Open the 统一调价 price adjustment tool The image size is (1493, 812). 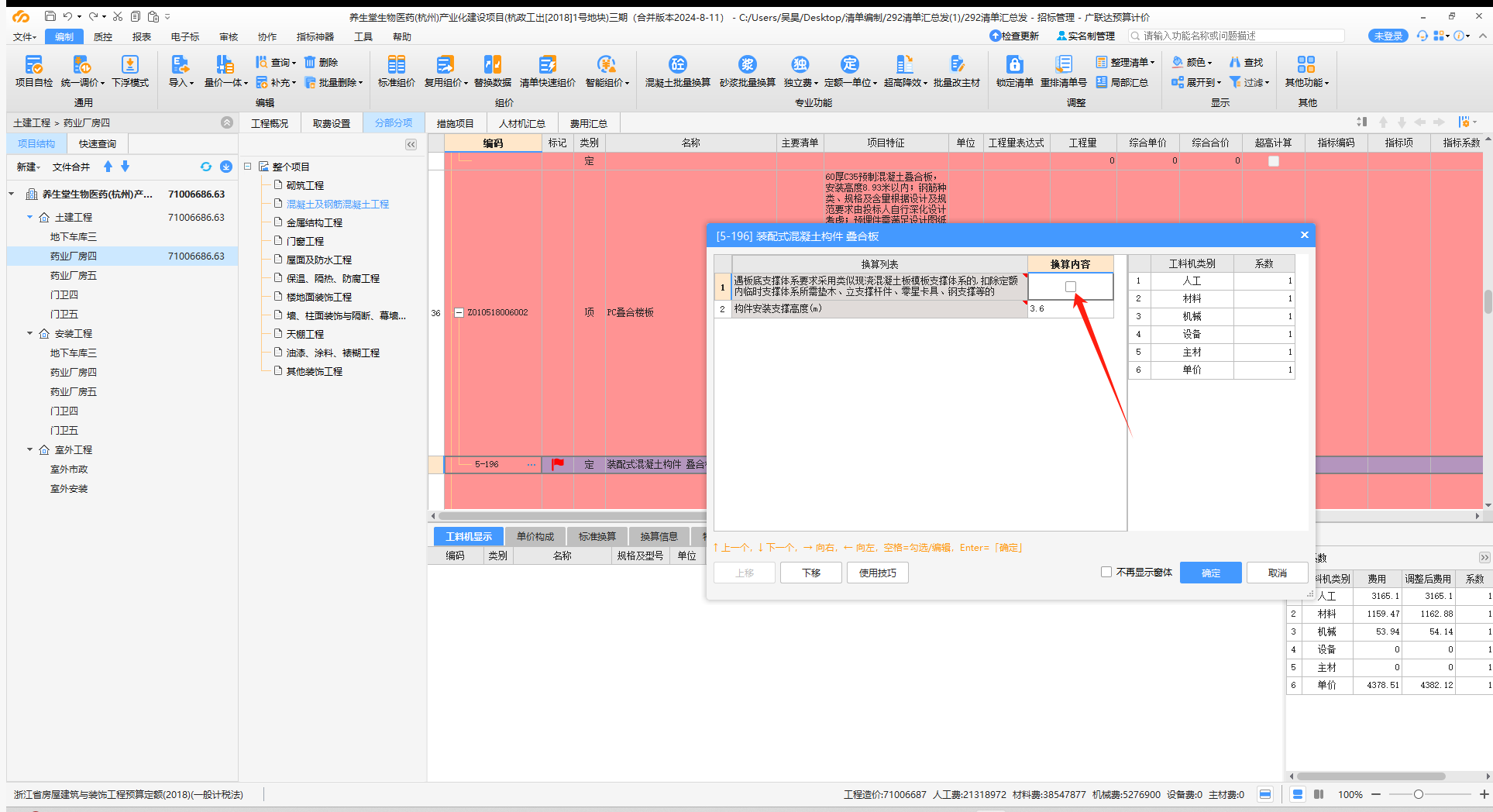[x=82, y=71]
